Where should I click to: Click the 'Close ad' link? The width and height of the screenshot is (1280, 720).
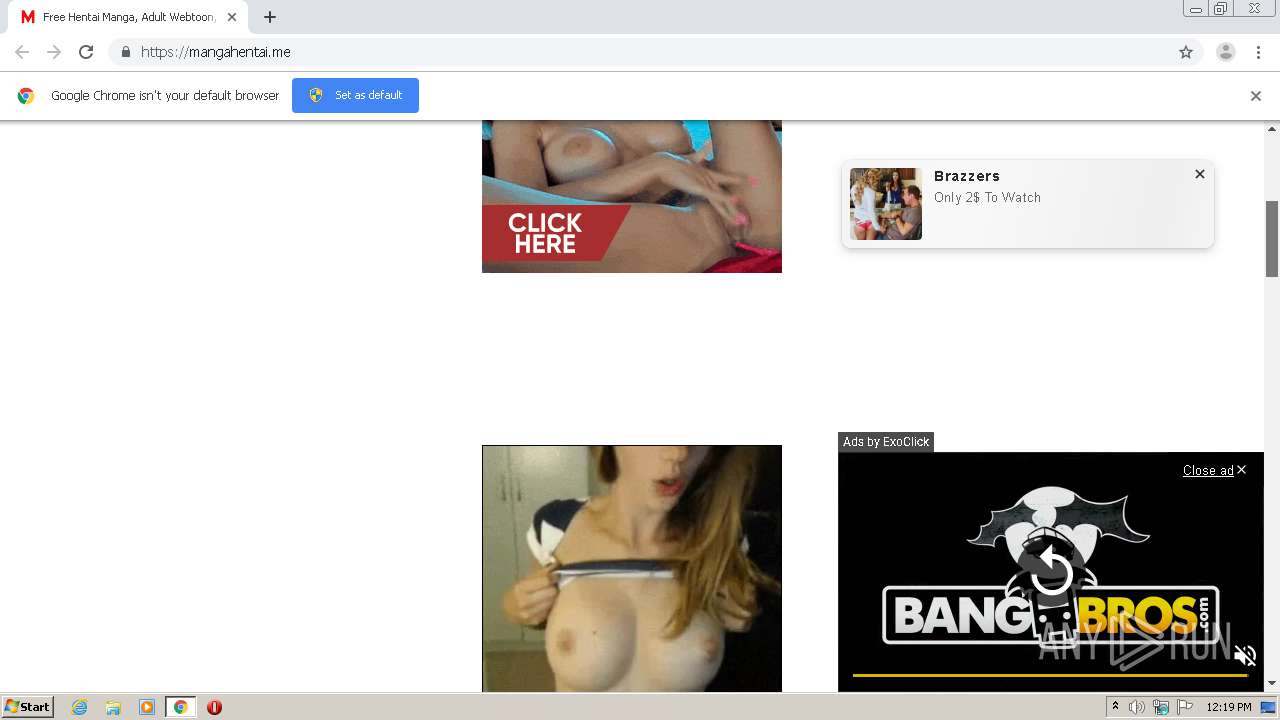tap(1208, 470)
